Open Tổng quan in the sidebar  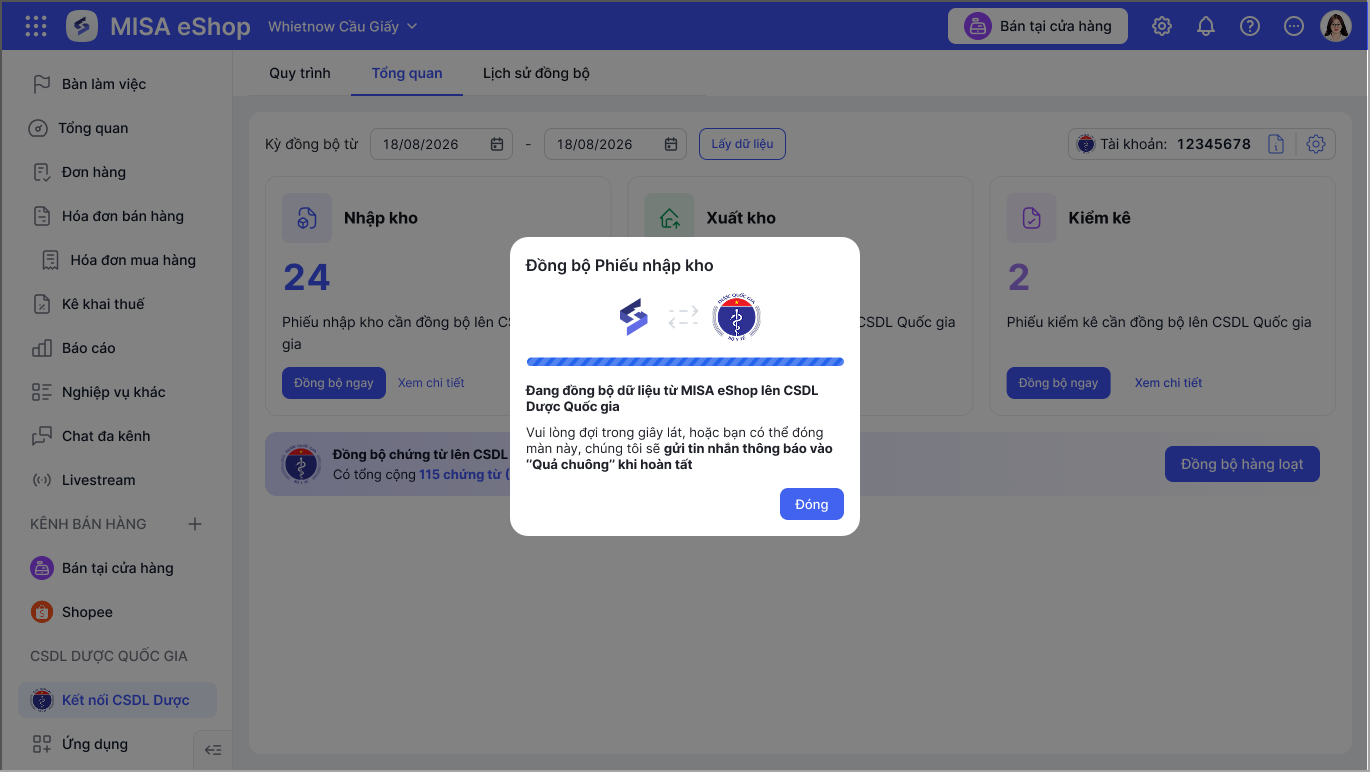pyautogui.click(x=117, y=128)
